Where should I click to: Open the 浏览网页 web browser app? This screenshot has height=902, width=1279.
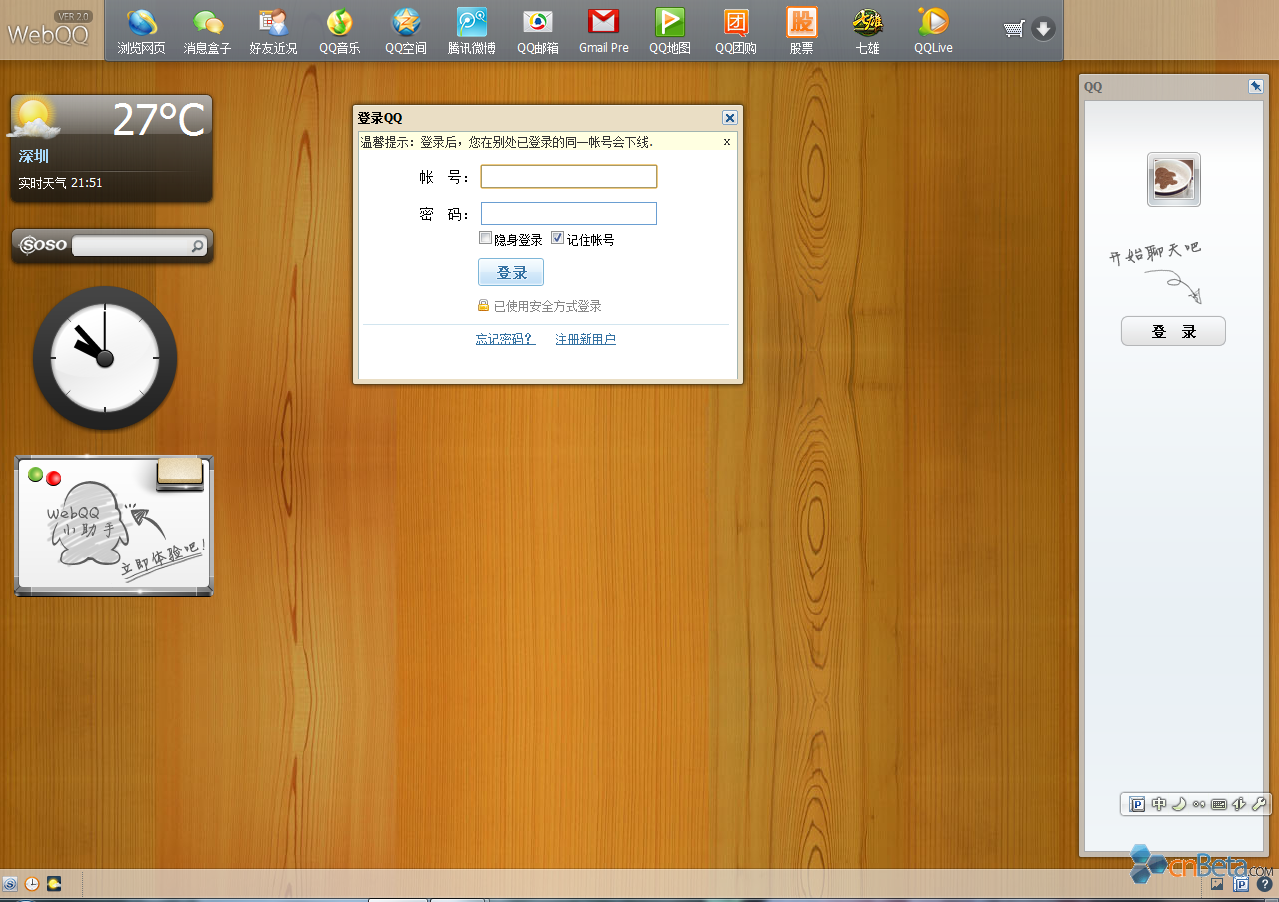141,30
